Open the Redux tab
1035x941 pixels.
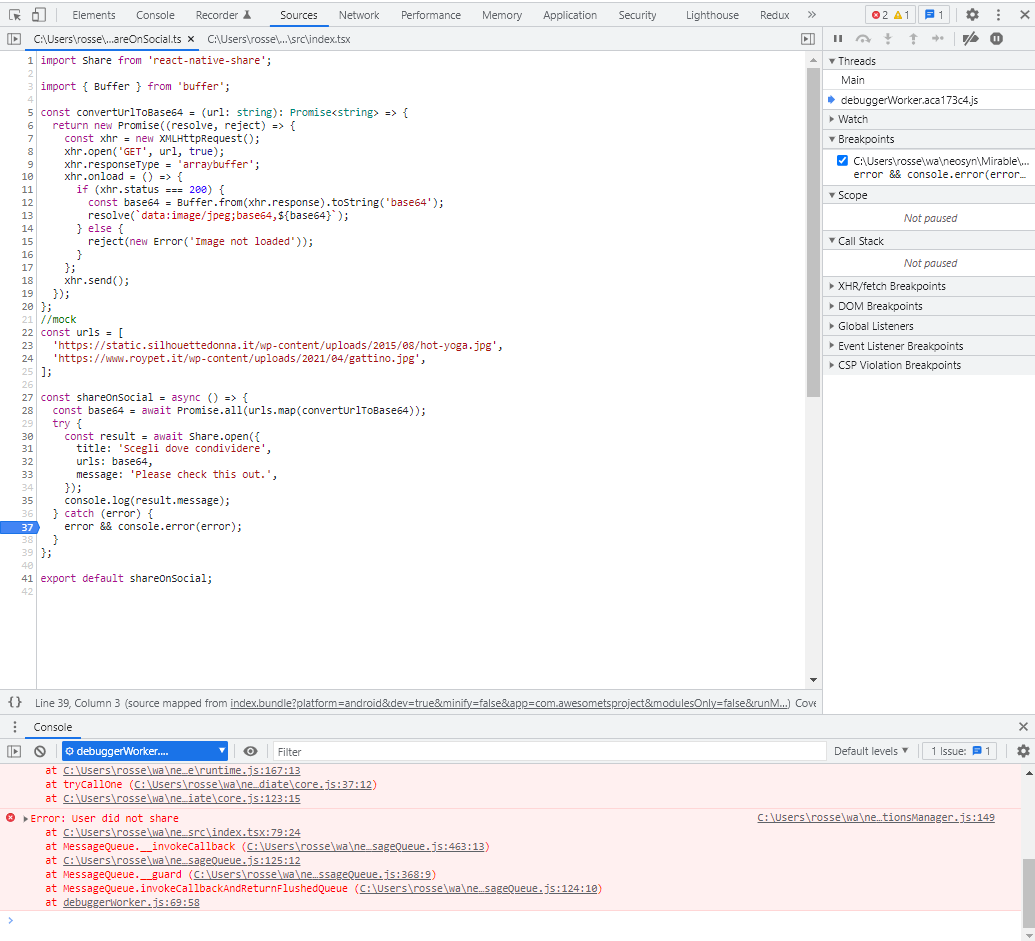click(x=774, y=15)
